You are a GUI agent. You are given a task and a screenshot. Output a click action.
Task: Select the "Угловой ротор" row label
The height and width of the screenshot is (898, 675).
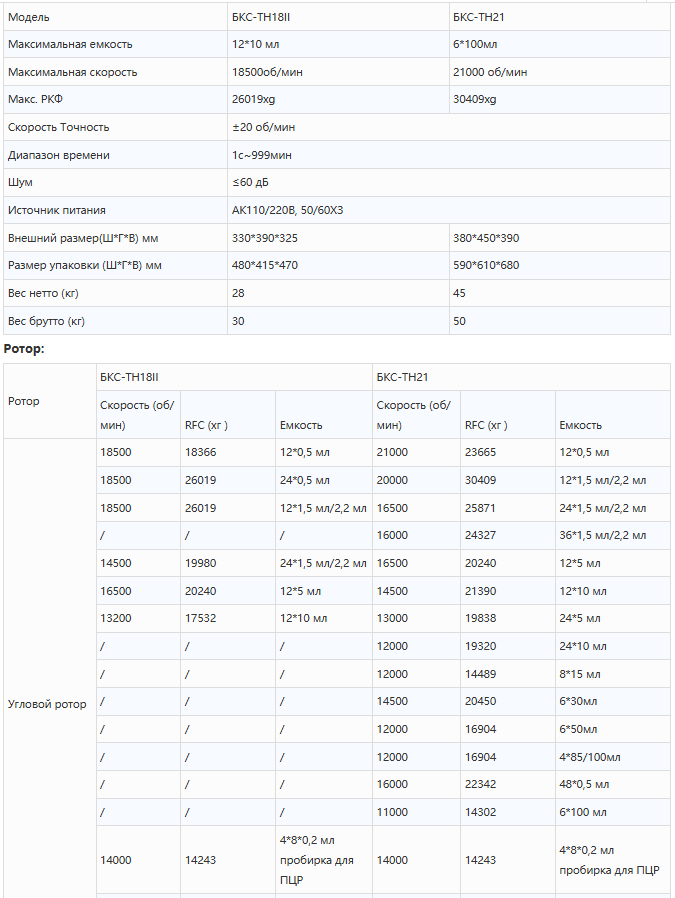coord(47,704)
